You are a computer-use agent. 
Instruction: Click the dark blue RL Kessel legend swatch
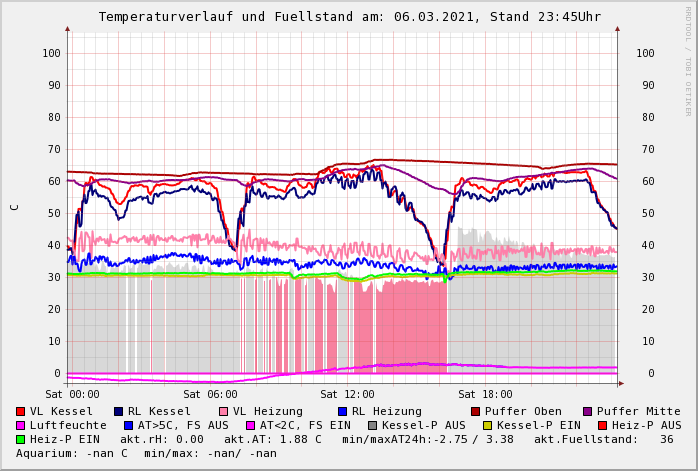[x=119, y=411]
